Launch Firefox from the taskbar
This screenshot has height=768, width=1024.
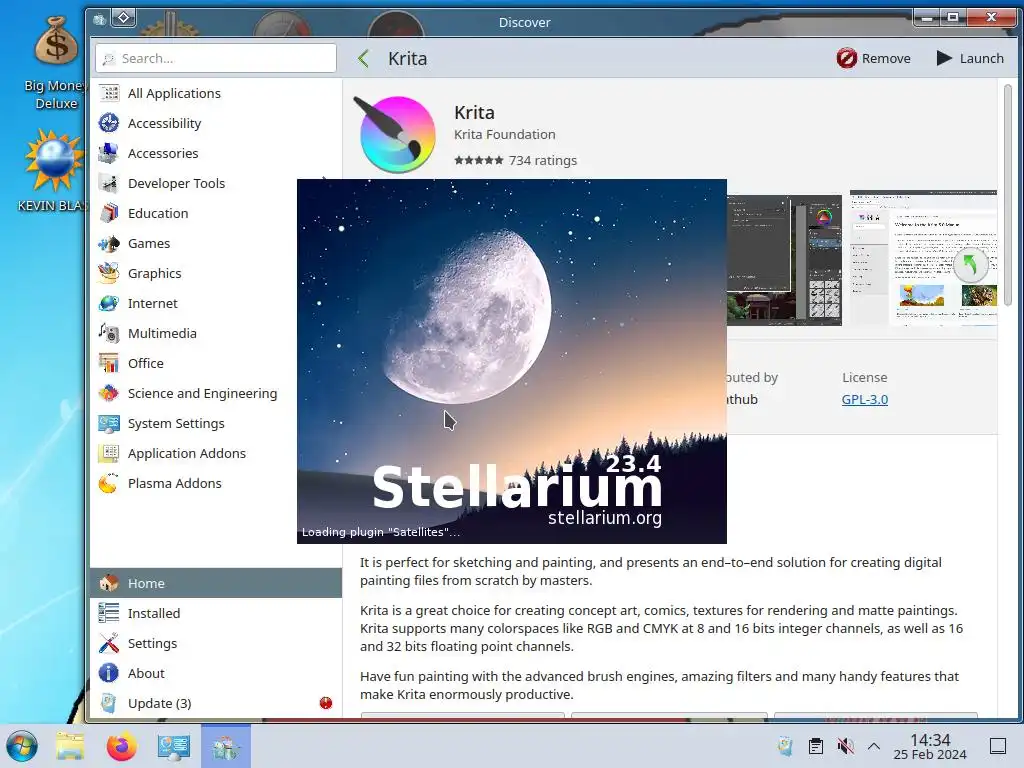coord(121,746)
